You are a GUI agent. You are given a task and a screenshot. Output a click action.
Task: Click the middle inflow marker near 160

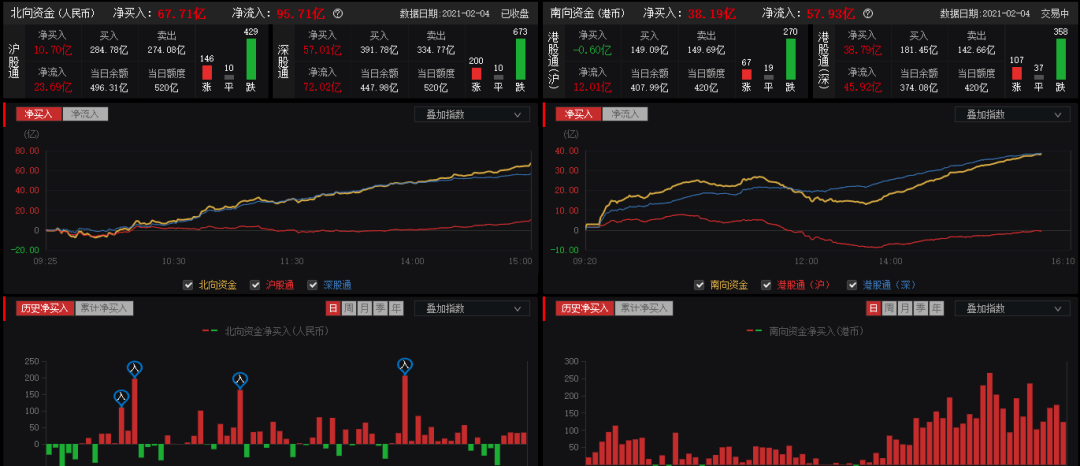coord(240,379)
